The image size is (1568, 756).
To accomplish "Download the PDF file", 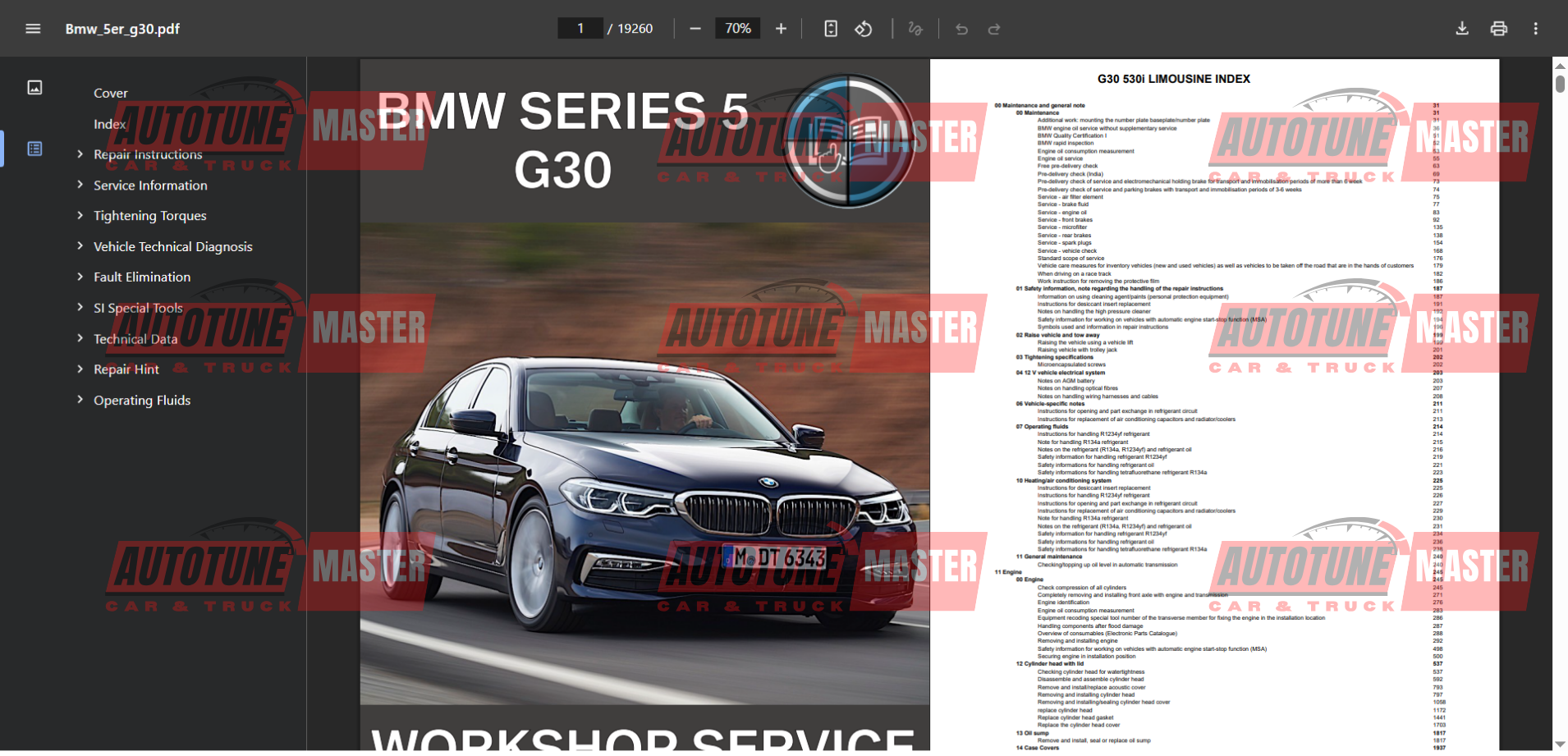I will 1462,29.
